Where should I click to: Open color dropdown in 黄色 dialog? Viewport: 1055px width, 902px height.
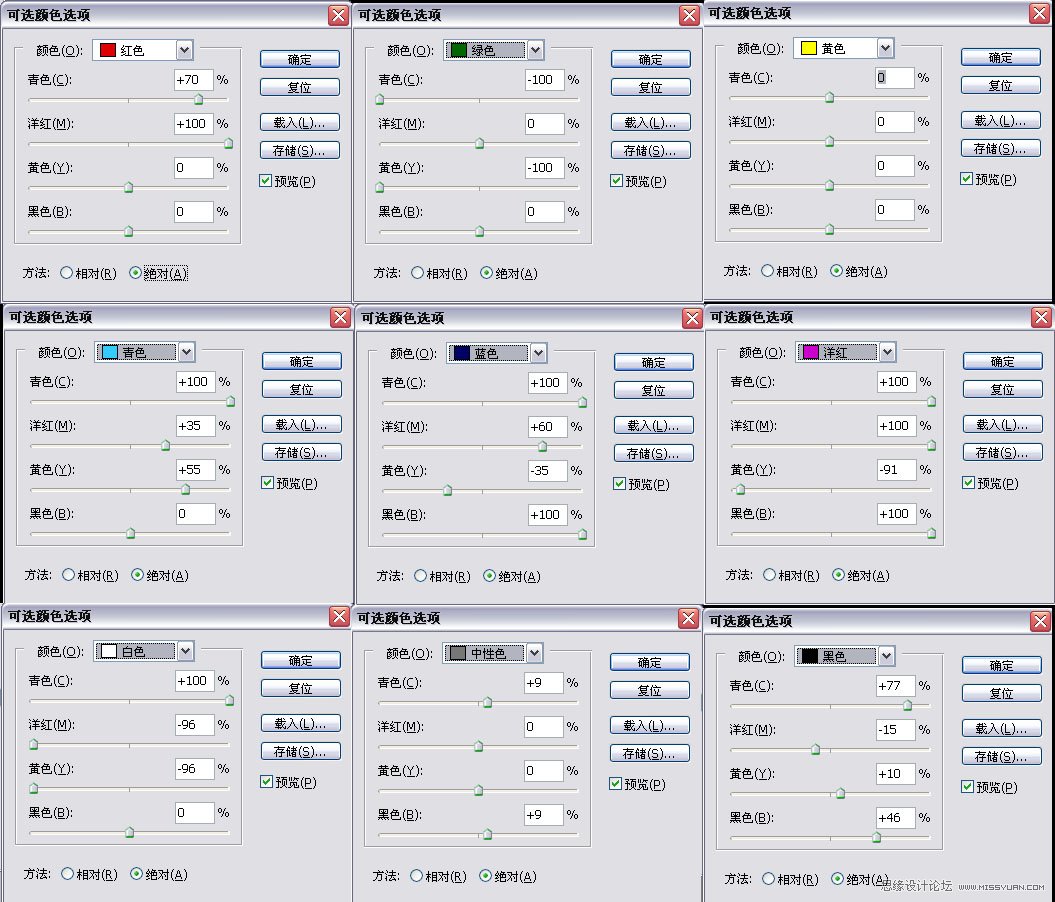pyautogui.click(x=885, y=48)
